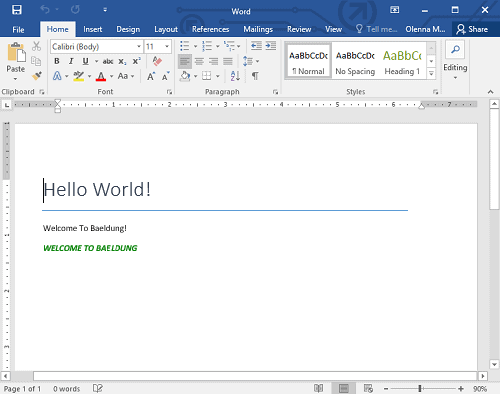Click the Bullets list icon
The image size is (500, 394).
click(184, 46)
